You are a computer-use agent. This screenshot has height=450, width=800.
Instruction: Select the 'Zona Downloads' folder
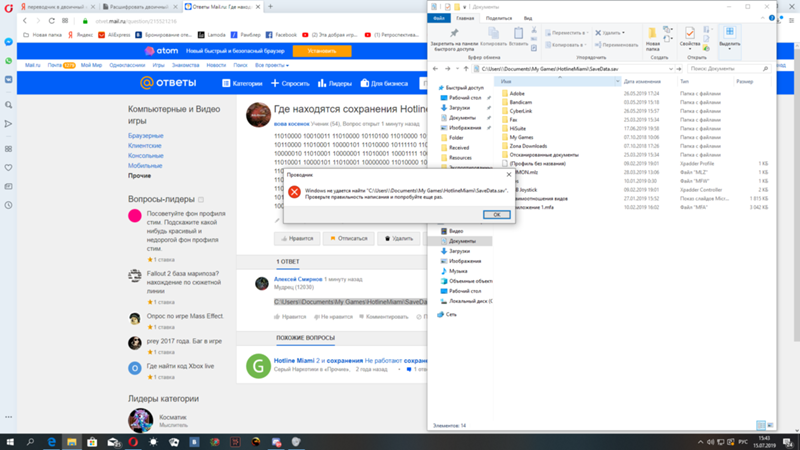tap(528, 146)
